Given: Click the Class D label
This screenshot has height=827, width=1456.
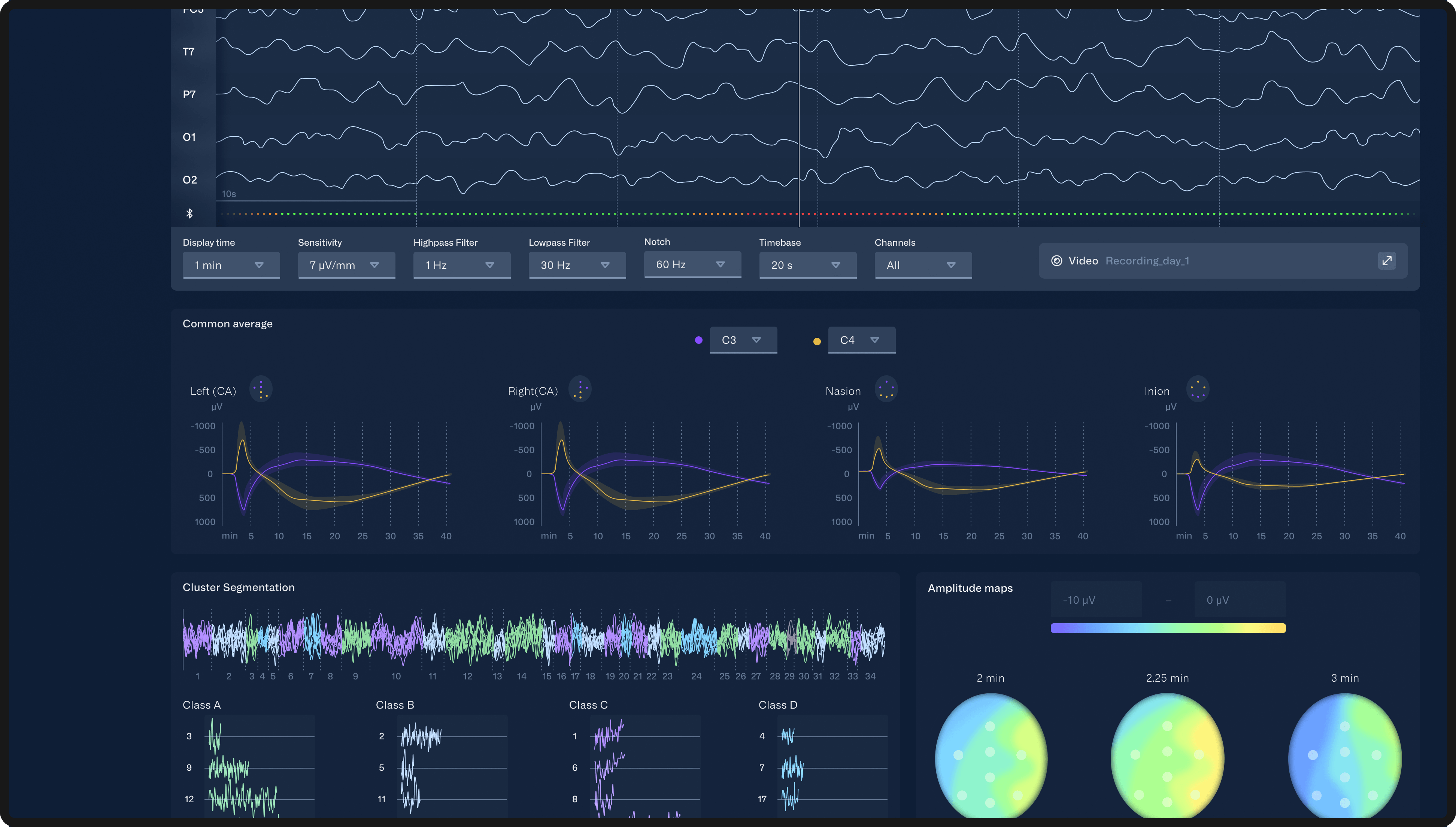Looking at the screenshot, I should click(x=778, y=705).
